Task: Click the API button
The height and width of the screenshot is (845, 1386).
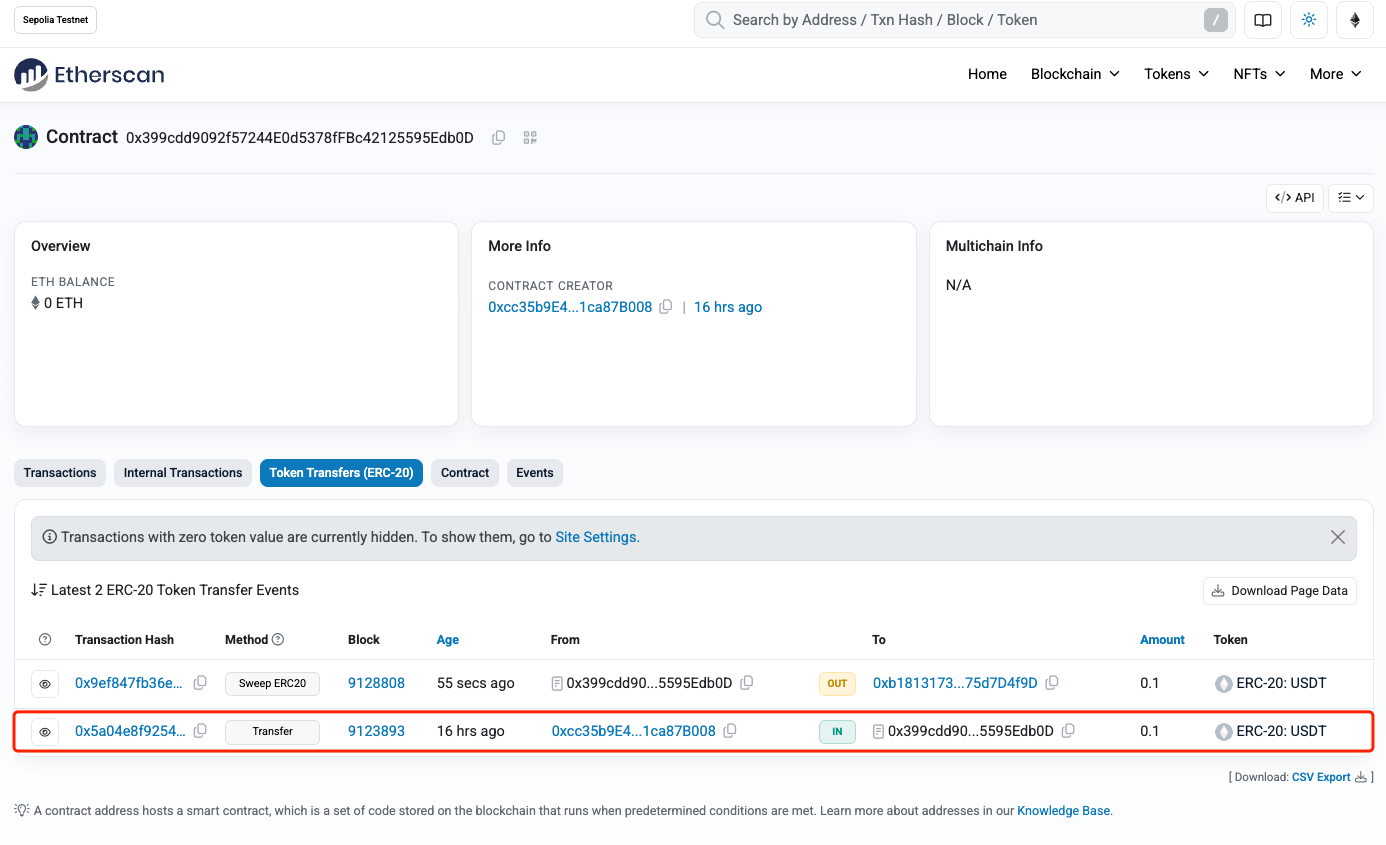Action: pos(1295,198)
